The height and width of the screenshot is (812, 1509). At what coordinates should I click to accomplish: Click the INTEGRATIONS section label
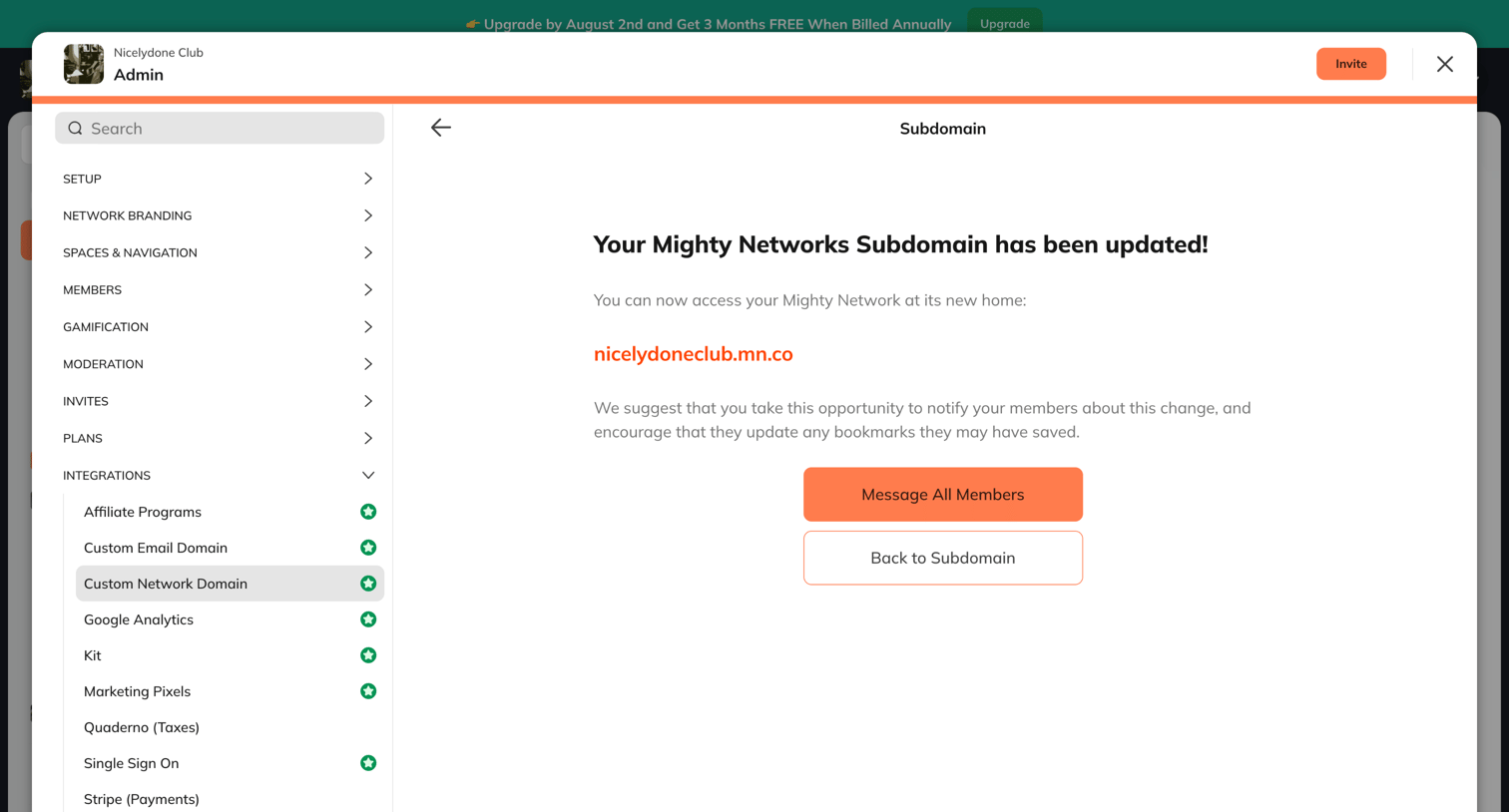pyautogui.click(x=107, y=476)
